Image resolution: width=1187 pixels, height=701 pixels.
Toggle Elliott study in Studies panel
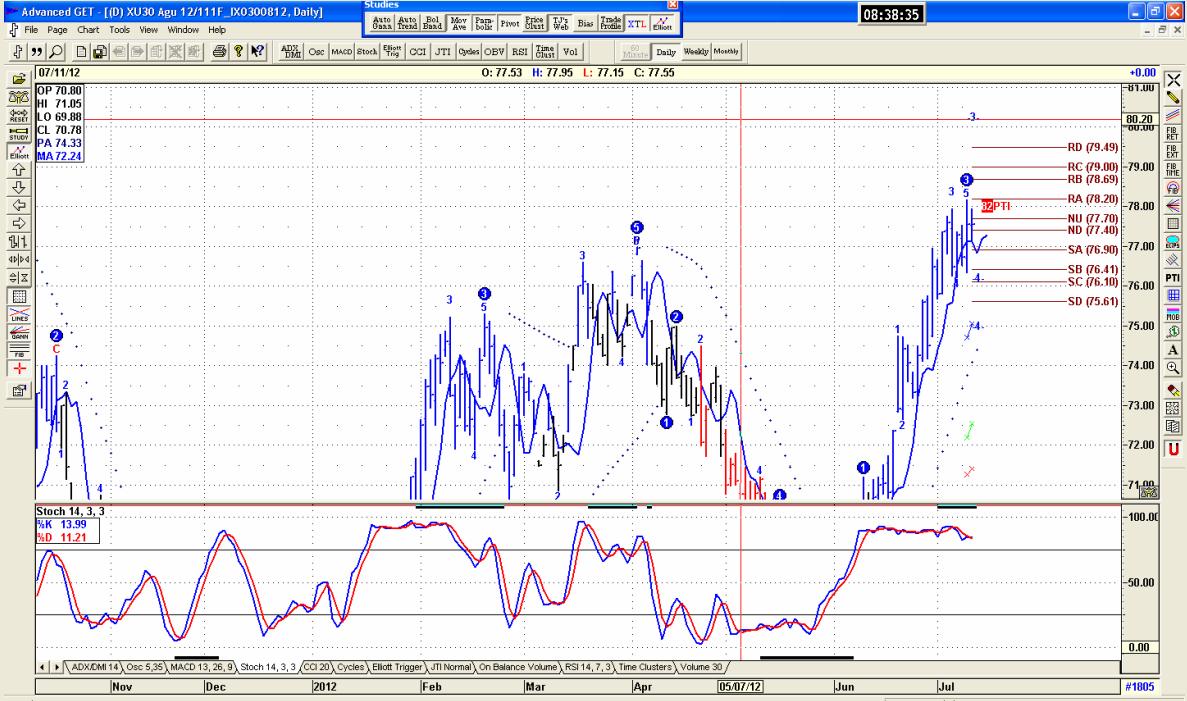click(662, 23)
